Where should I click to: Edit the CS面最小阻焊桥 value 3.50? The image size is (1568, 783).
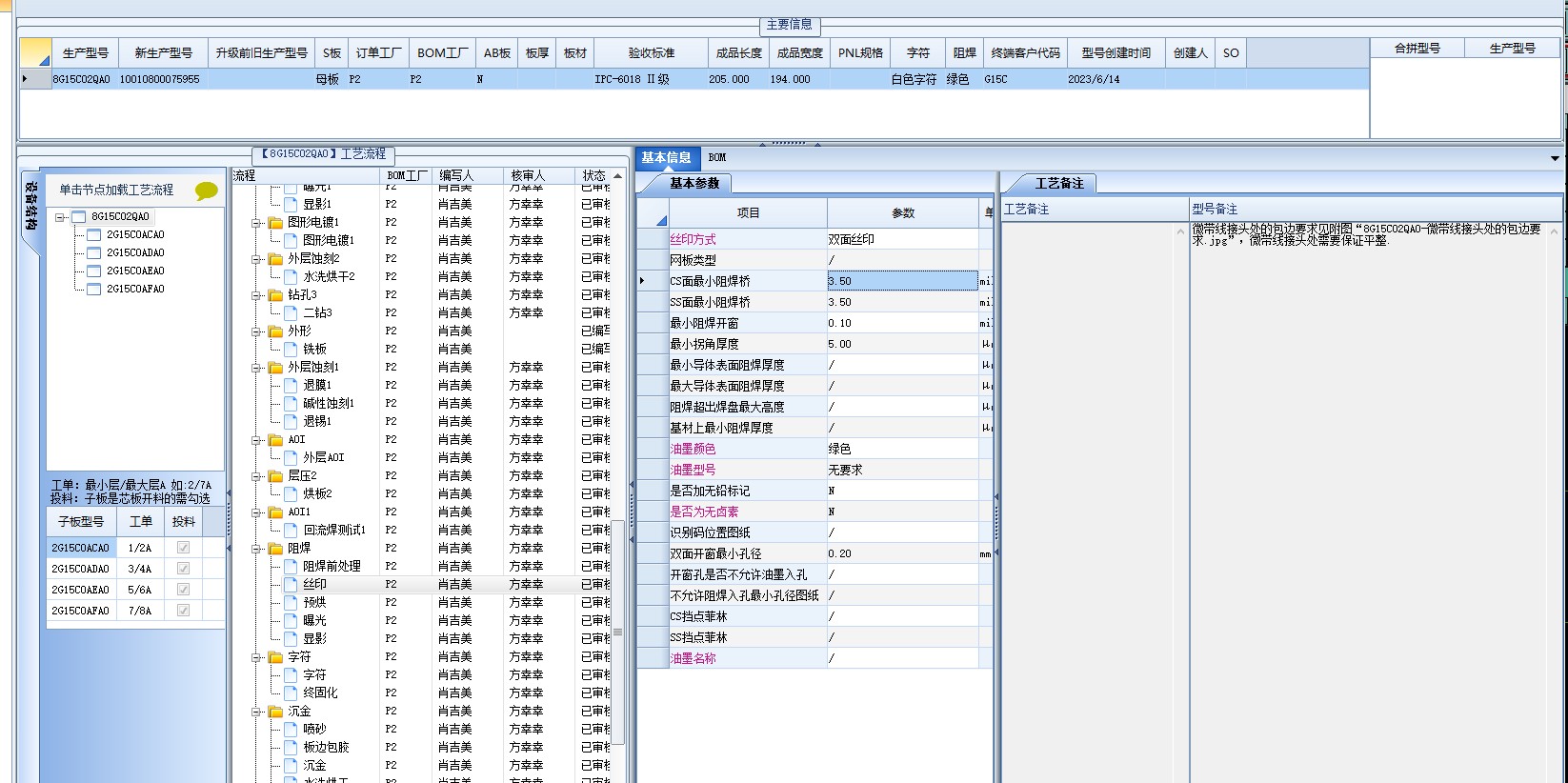coord(902,281)
